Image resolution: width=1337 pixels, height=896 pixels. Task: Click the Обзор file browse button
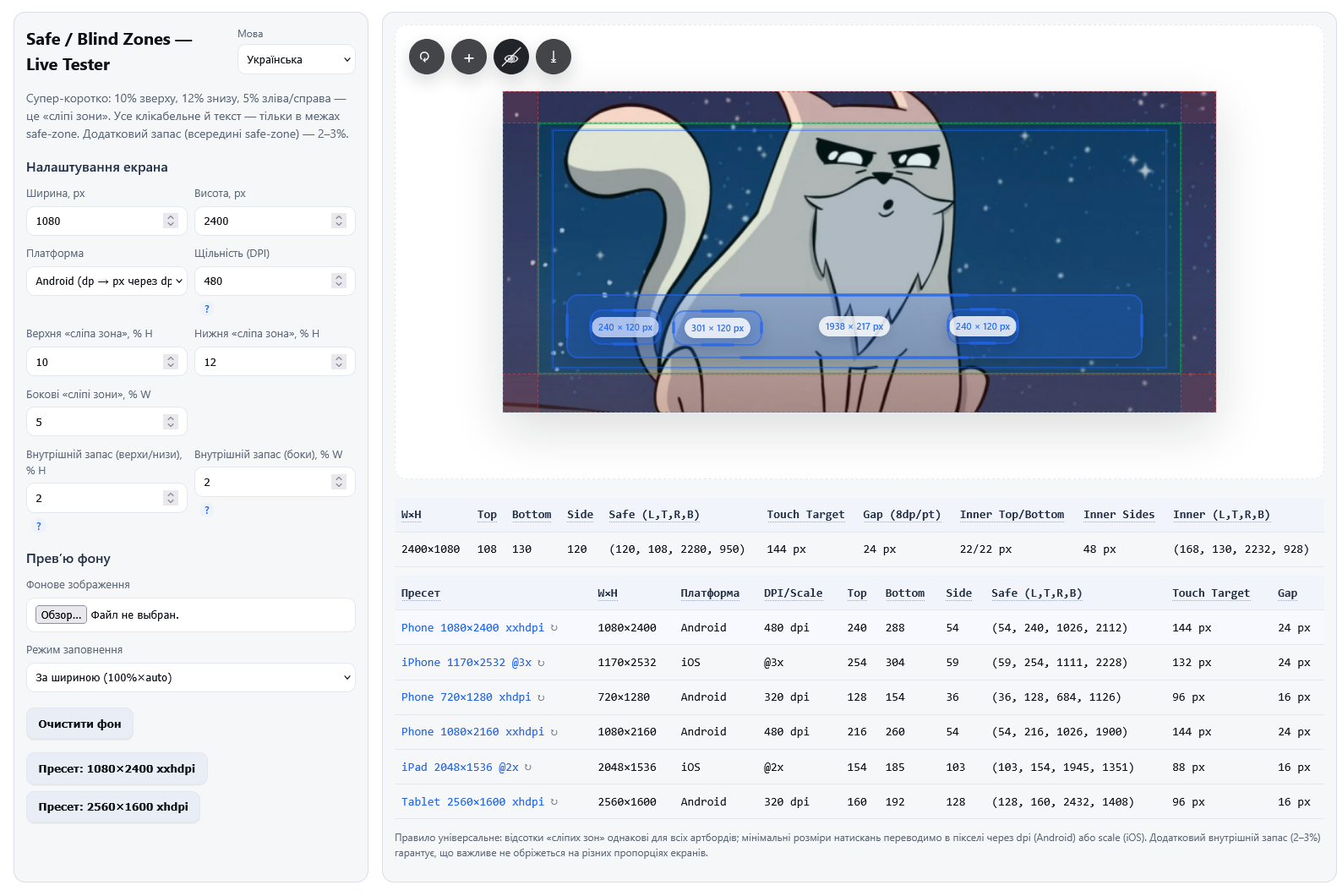[61, 615]
